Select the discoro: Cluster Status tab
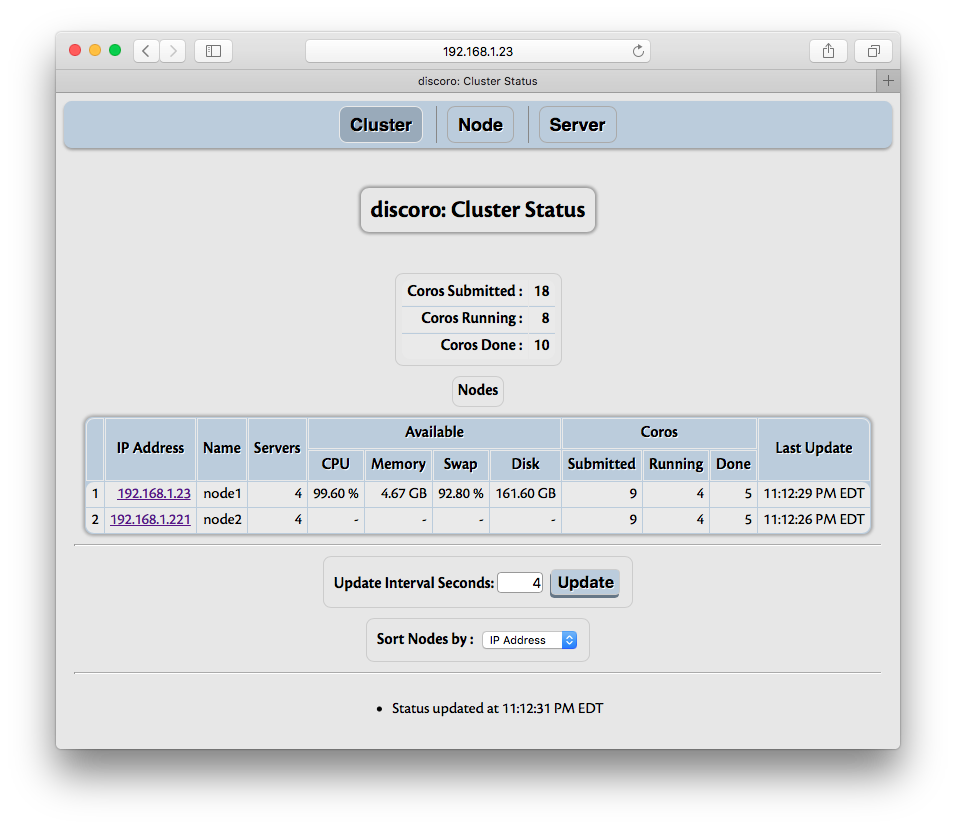This screenshot has height=829, width=956. tap(466, 81)
